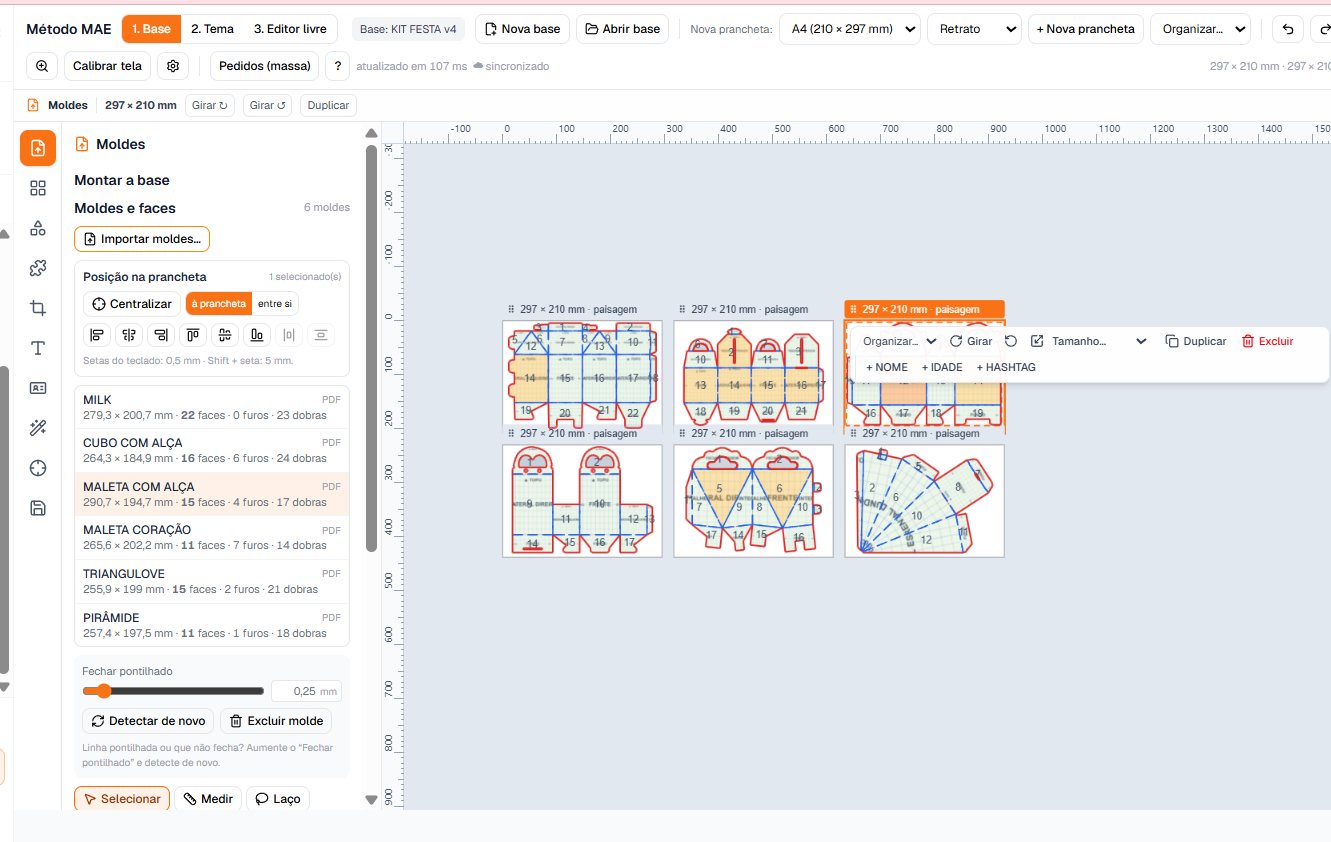The width and height of the screenshot is (1331, 842).
Task: Switch alignment mode to 'à prancheta'
Action: [x=218, y=304]
